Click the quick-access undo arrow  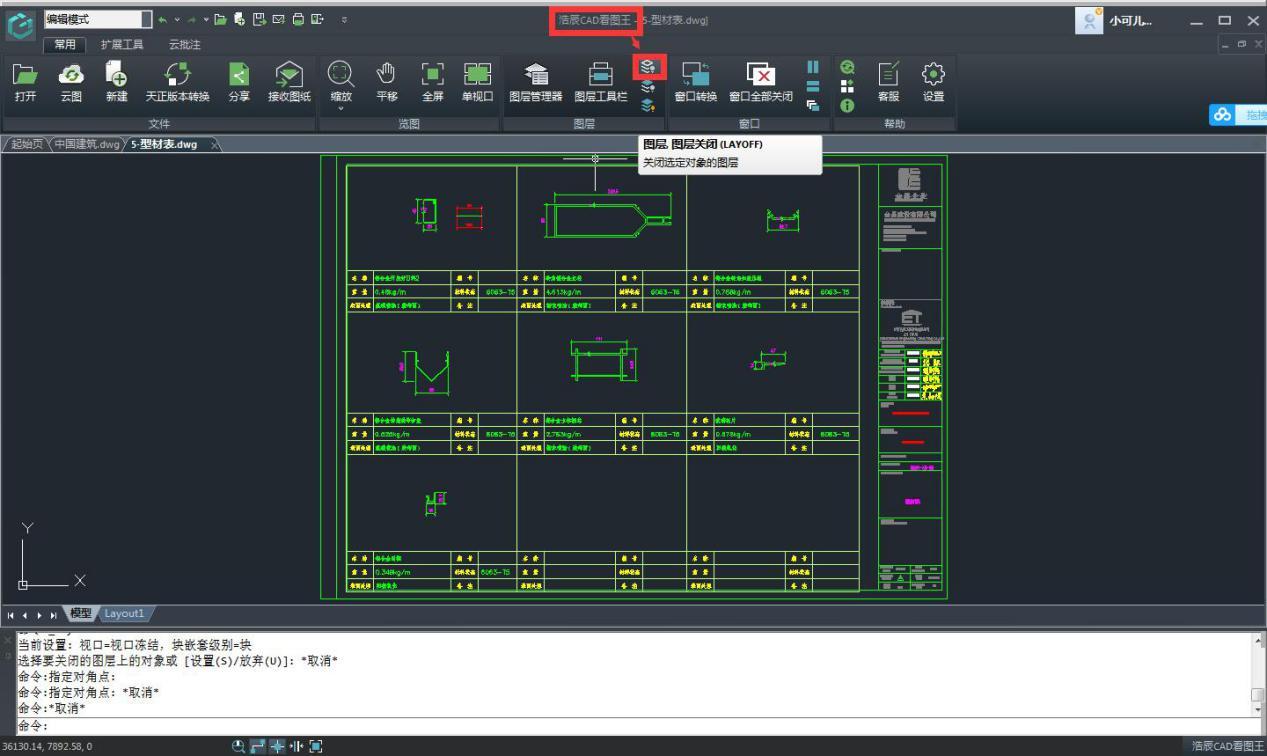pos(163,19)
